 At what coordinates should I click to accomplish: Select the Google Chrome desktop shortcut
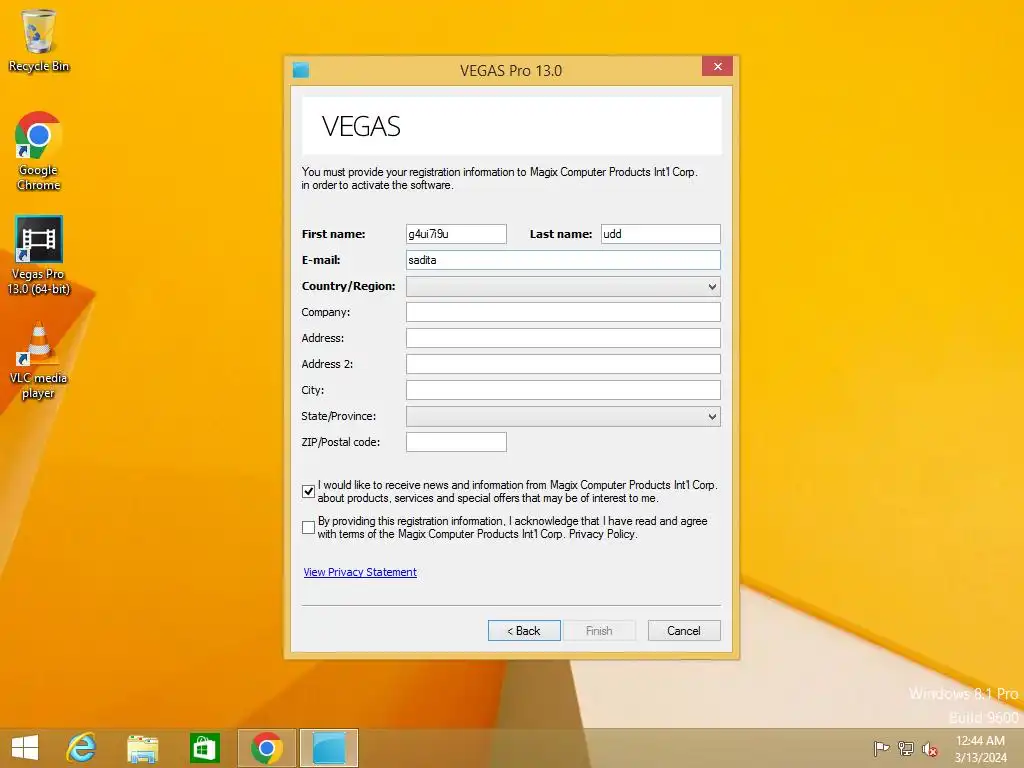(39, 151)
